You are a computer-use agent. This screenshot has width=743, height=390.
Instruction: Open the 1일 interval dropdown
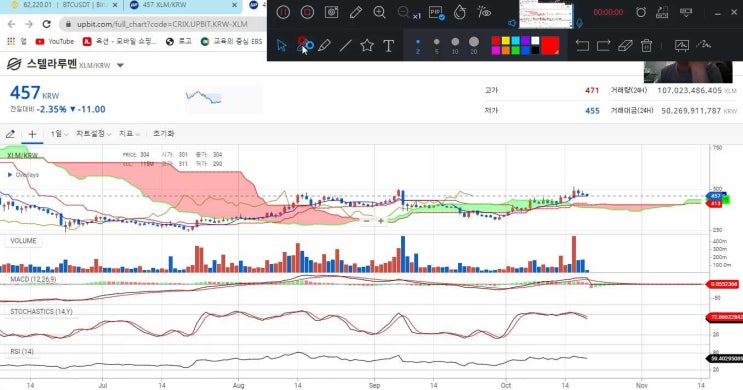click(60, 134)
